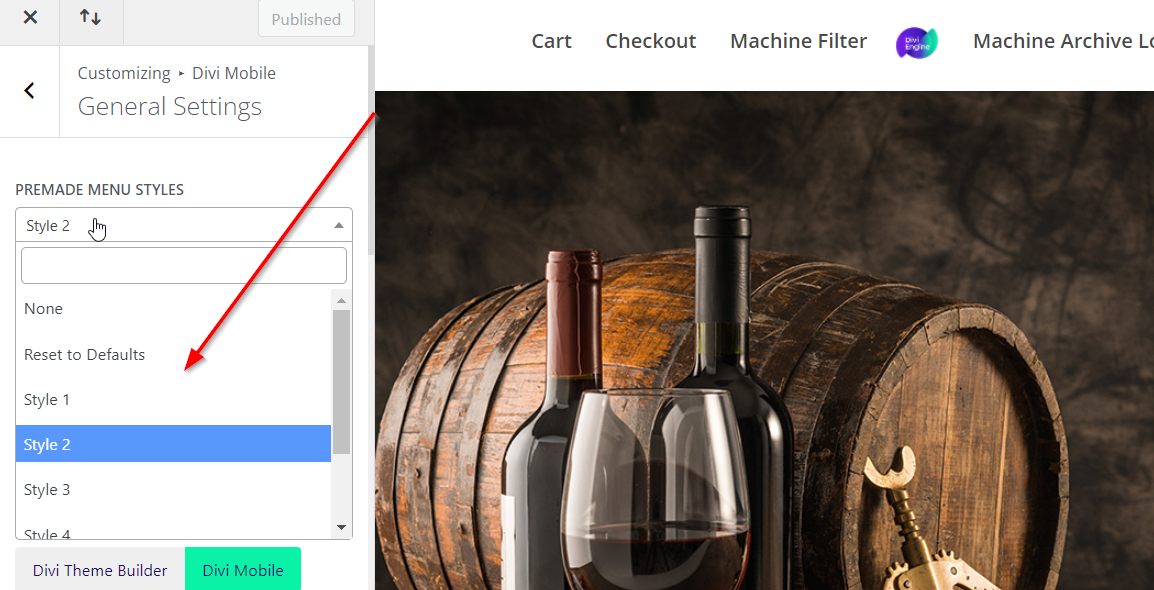The height and width of the screenshot is (590, 1154).
Task: Go back using the left chevron
Action: point(29,91)
